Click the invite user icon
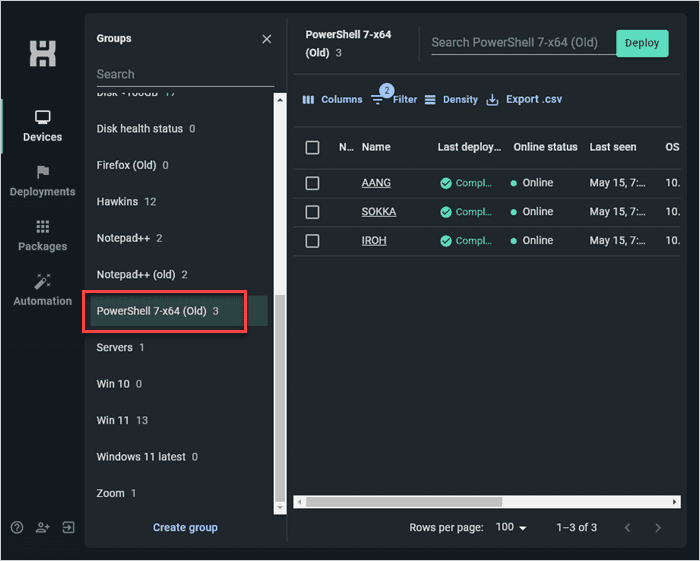700x561 pixels. pos(42,528)
